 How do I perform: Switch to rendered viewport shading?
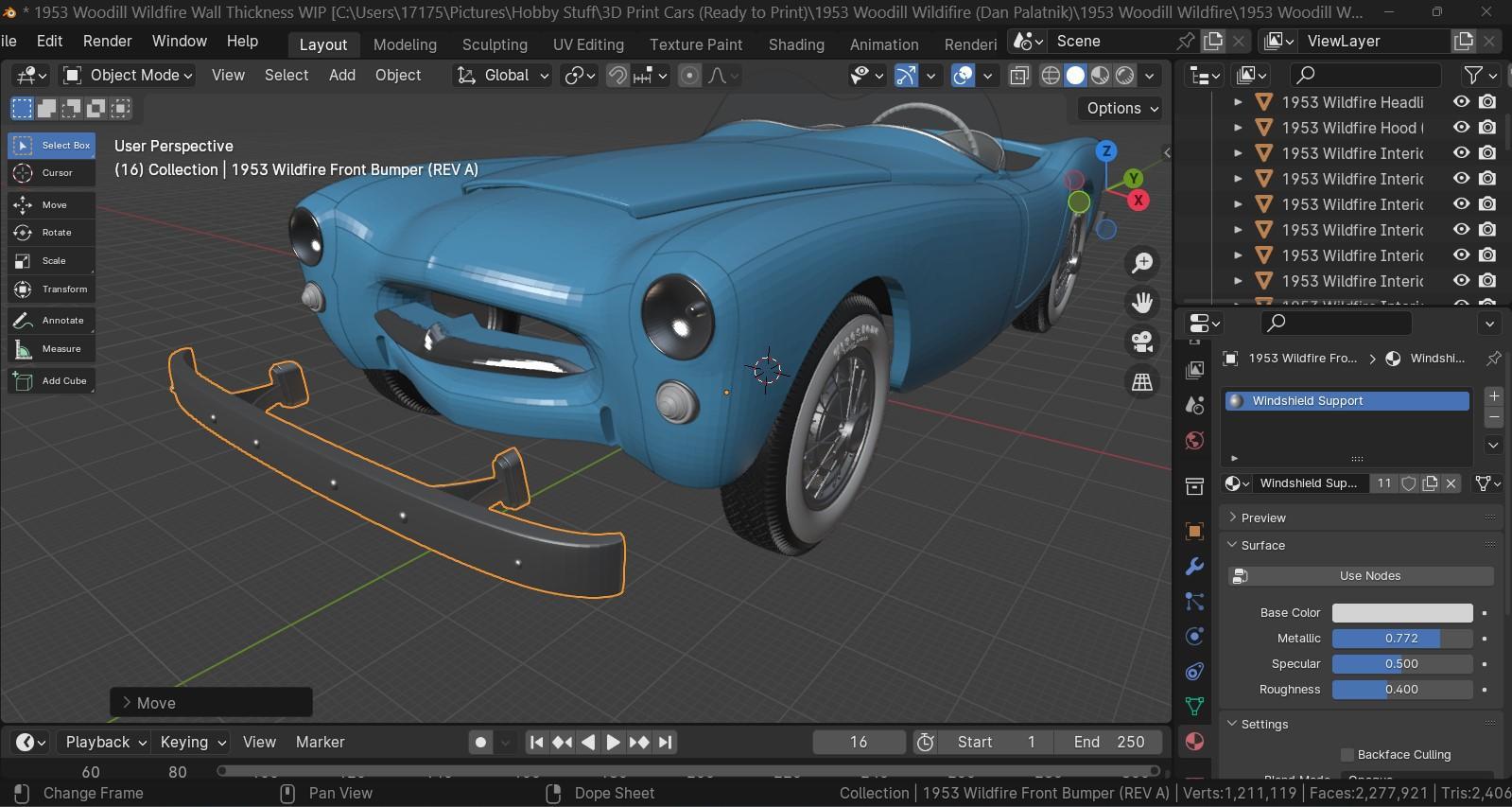pyautogui.click(x=1125, y=76)
